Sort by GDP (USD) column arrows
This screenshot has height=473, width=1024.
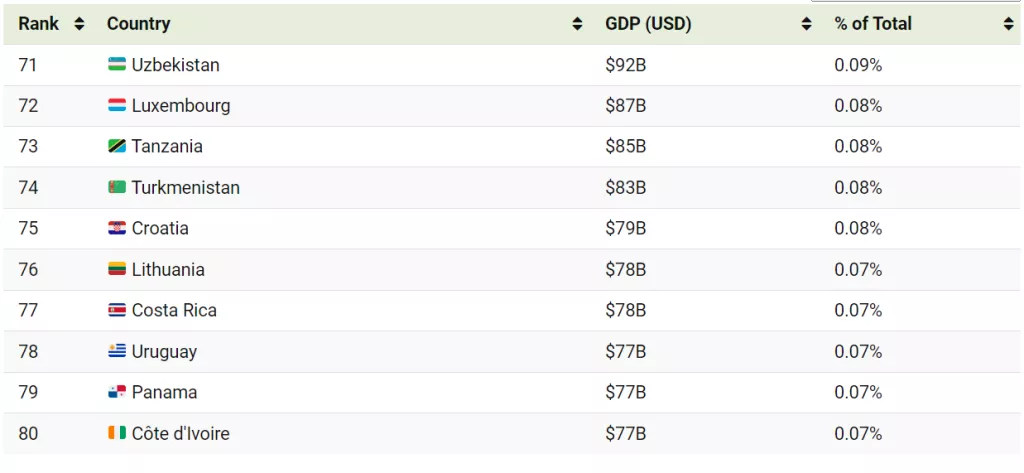tap(807, 24)
